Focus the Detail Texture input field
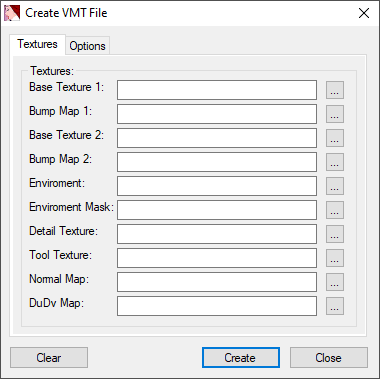Image resolution: width=380 pixels, height=379 pixels. [x=217, y=234]
